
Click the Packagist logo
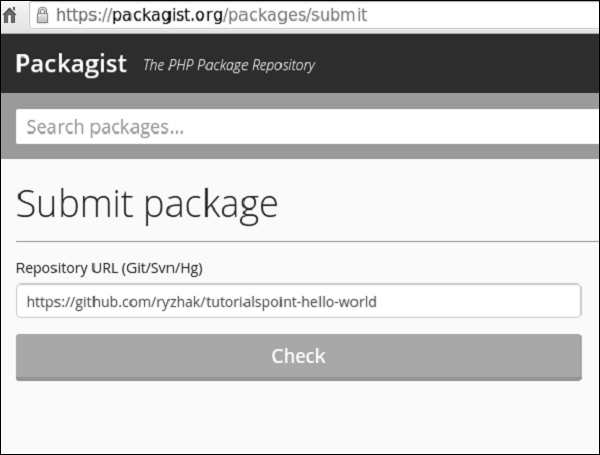tap(71, 64)
